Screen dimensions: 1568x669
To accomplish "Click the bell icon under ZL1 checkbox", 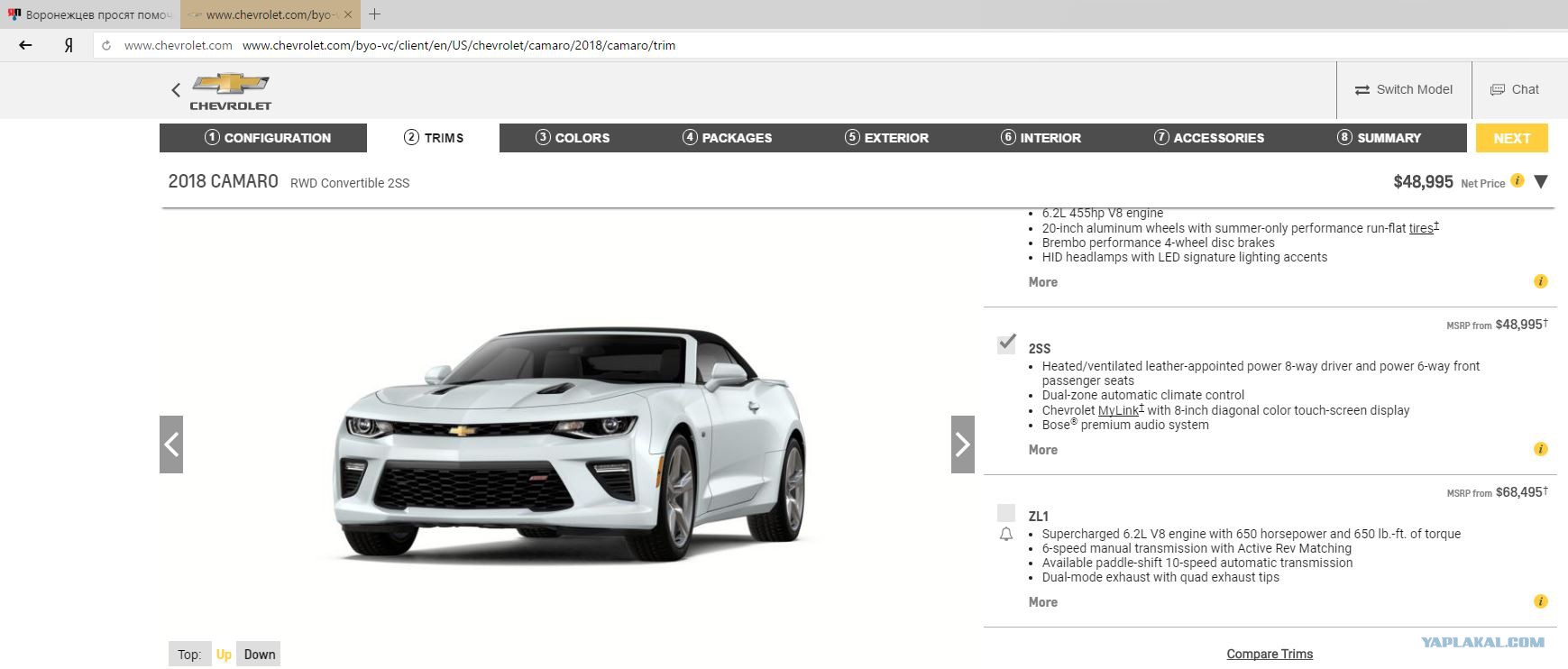I will click(1006, 535).
